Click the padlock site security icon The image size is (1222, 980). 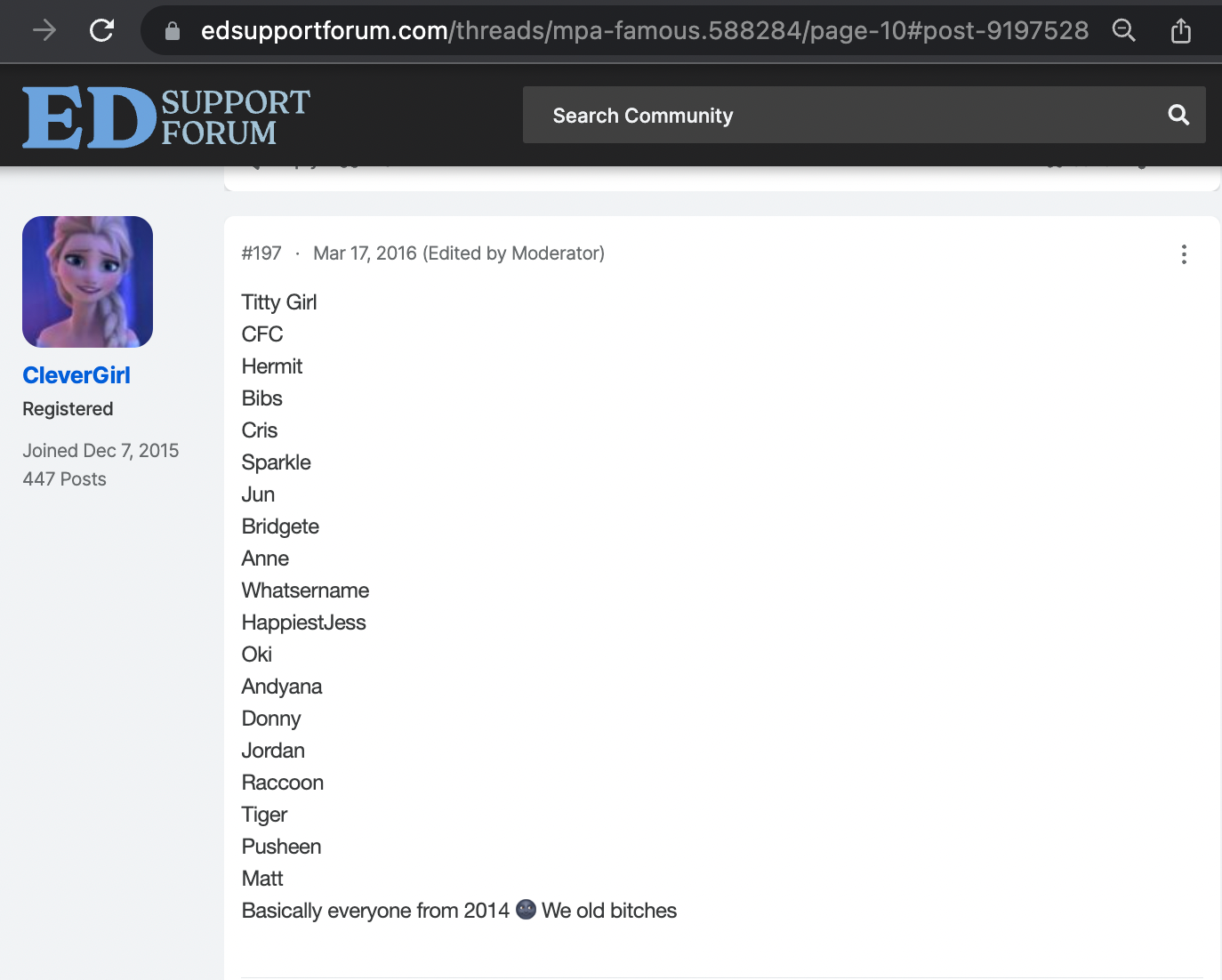click(173, 31)
